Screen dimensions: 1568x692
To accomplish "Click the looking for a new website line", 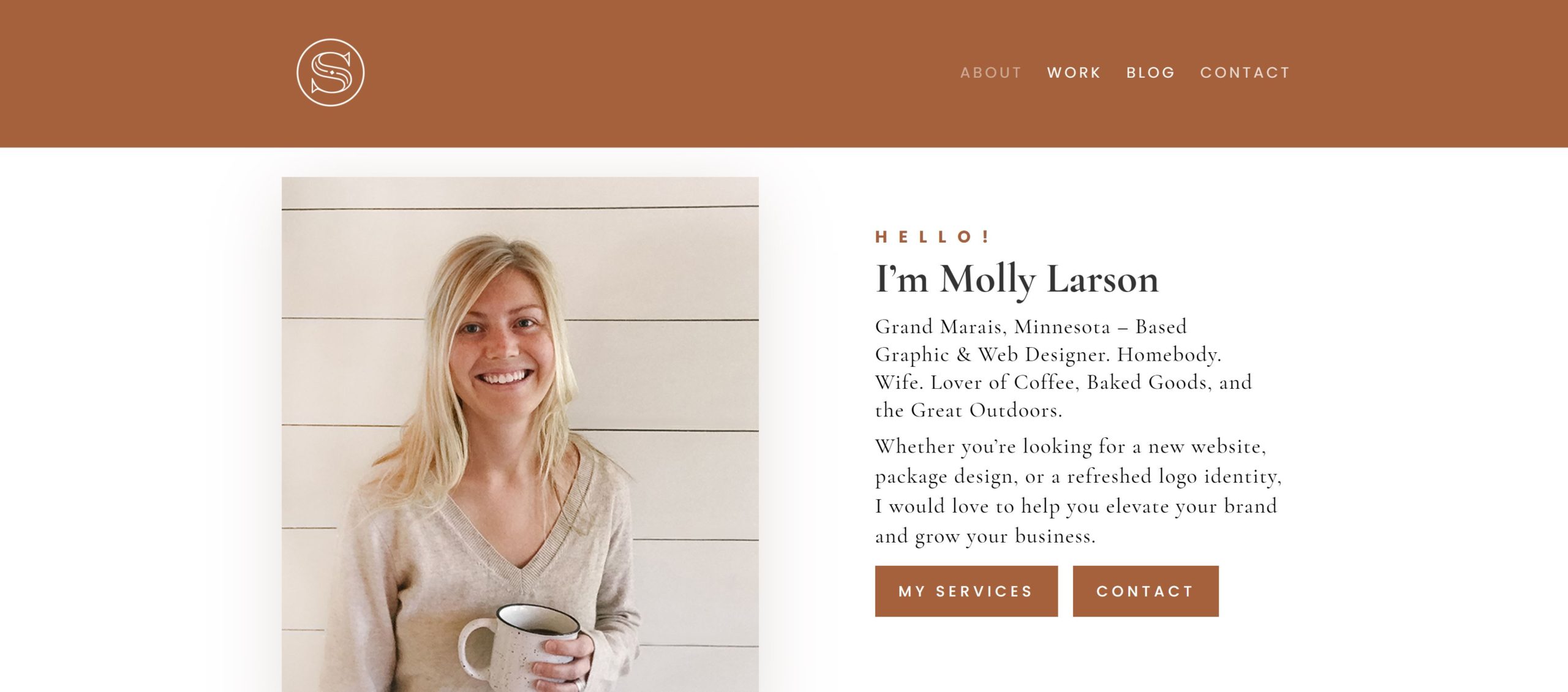I will point(1071,447).
